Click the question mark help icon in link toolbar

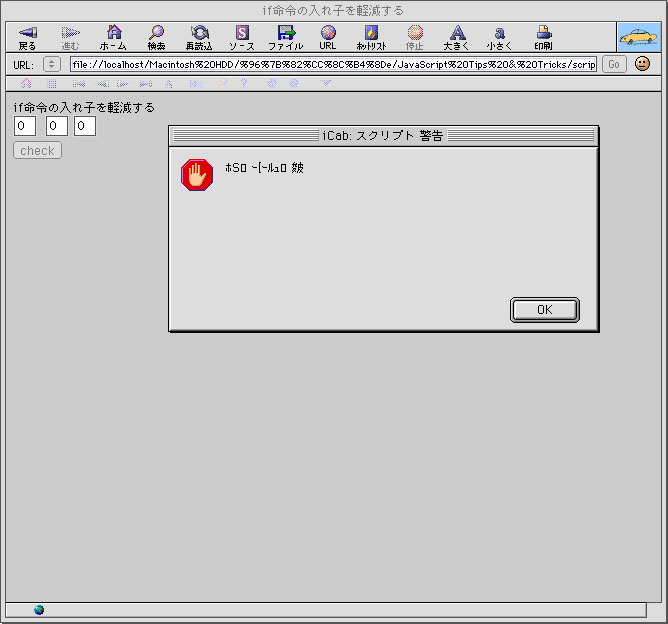244,83
